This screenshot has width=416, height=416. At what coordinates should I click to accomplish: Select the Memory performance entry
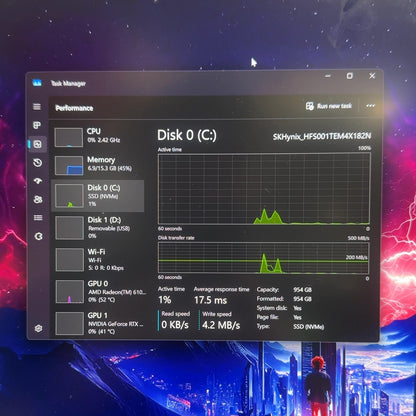pos(98,165)
